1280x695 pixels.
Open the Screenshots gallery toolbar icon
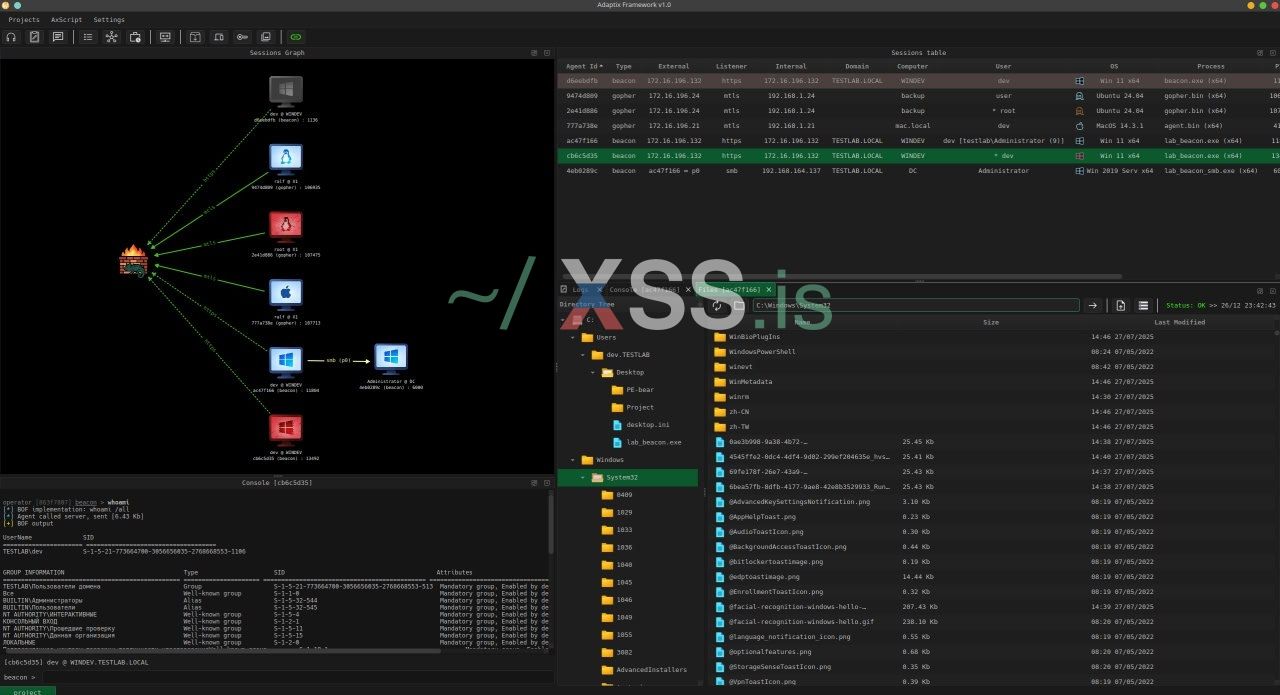pos(265,37)
